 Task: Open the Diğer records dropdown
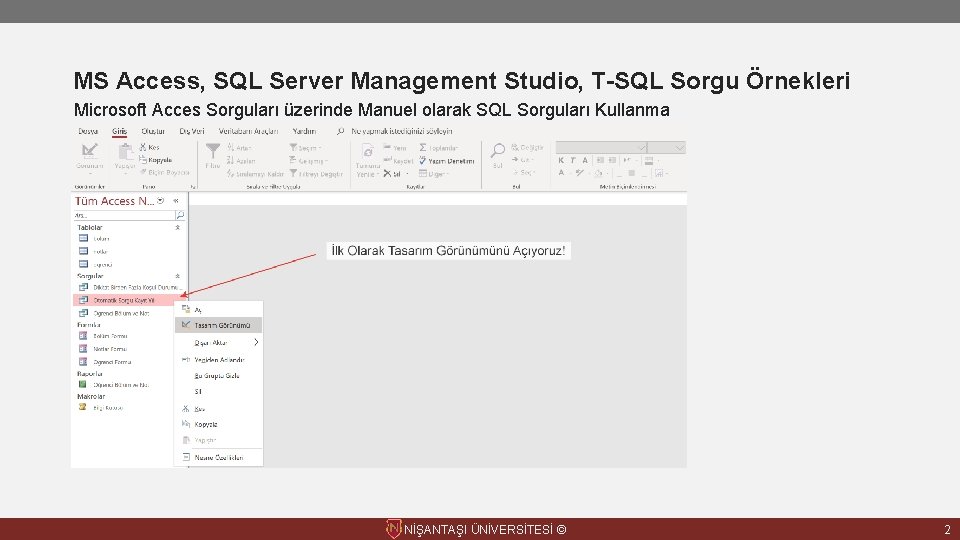pos(433,174)
